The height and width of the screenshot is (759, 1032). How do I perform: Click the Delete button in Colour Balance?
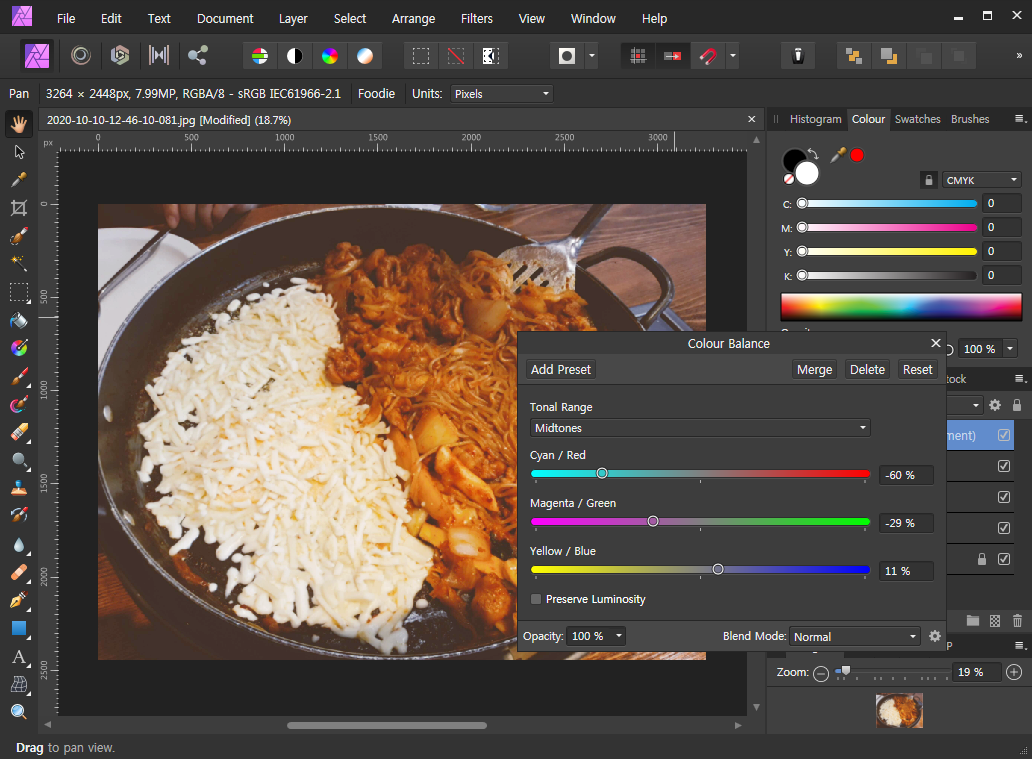click(x=867, y=369)
